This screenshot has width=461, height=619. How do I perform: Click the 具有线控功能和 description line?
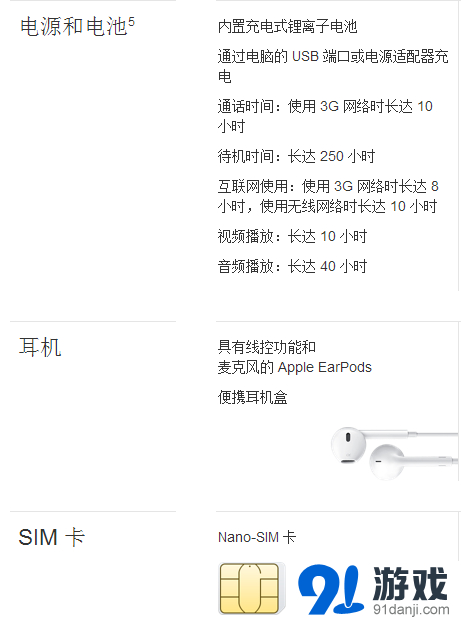[x=267, y=347]
